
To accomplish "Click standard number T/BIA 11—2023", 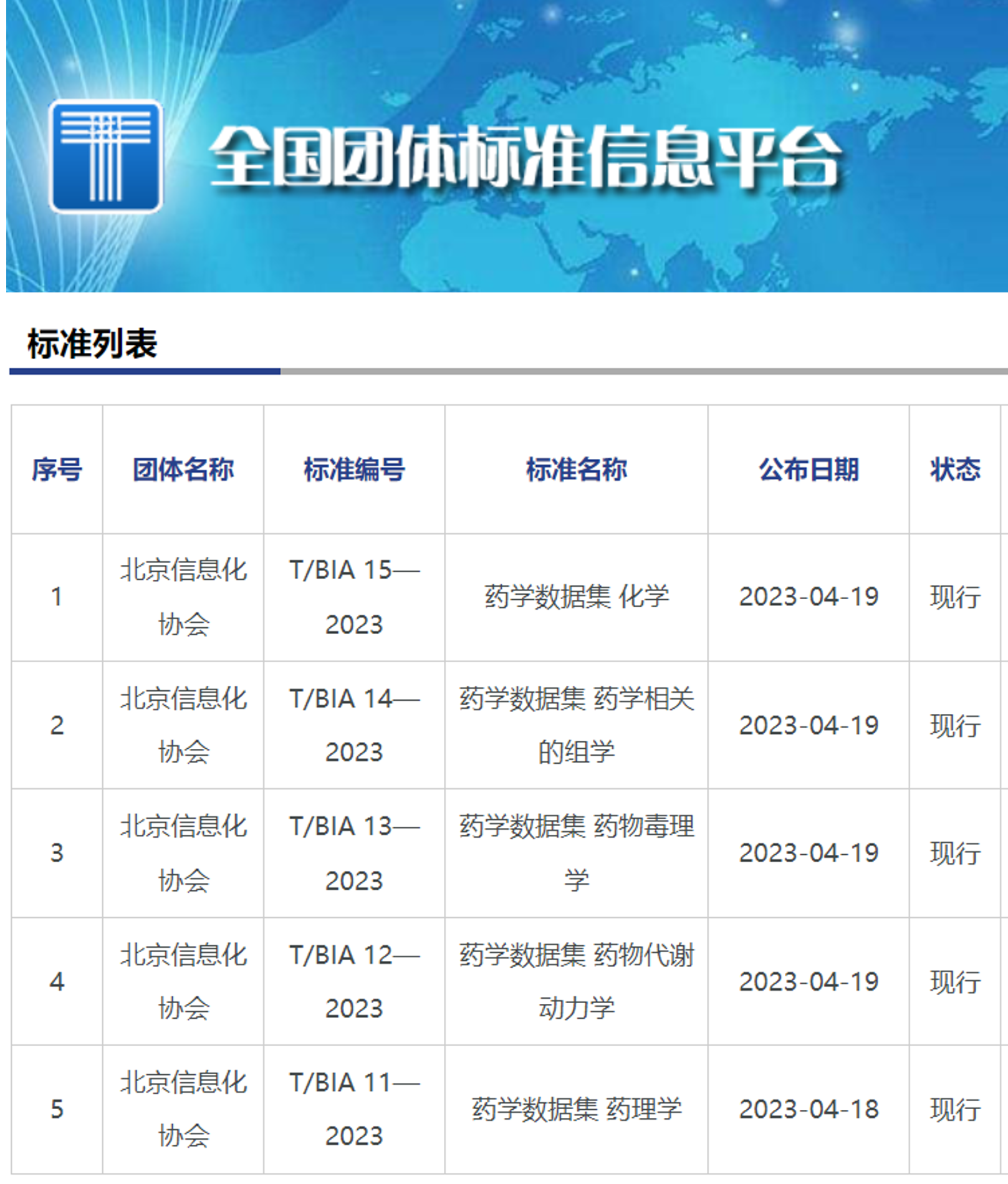I will (x=354, y=1109).
